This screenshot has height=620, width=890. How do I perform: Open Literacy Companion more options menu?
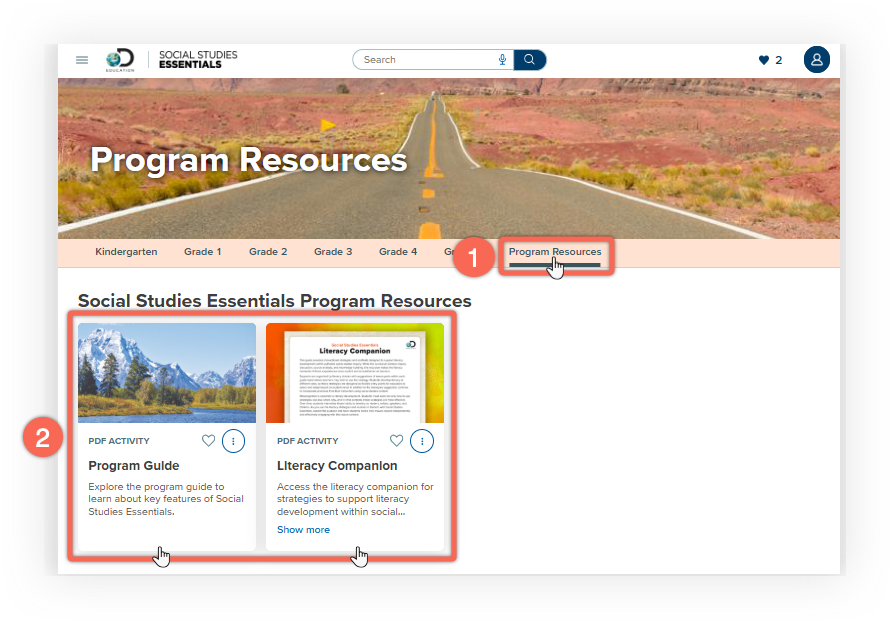(422, 441)
